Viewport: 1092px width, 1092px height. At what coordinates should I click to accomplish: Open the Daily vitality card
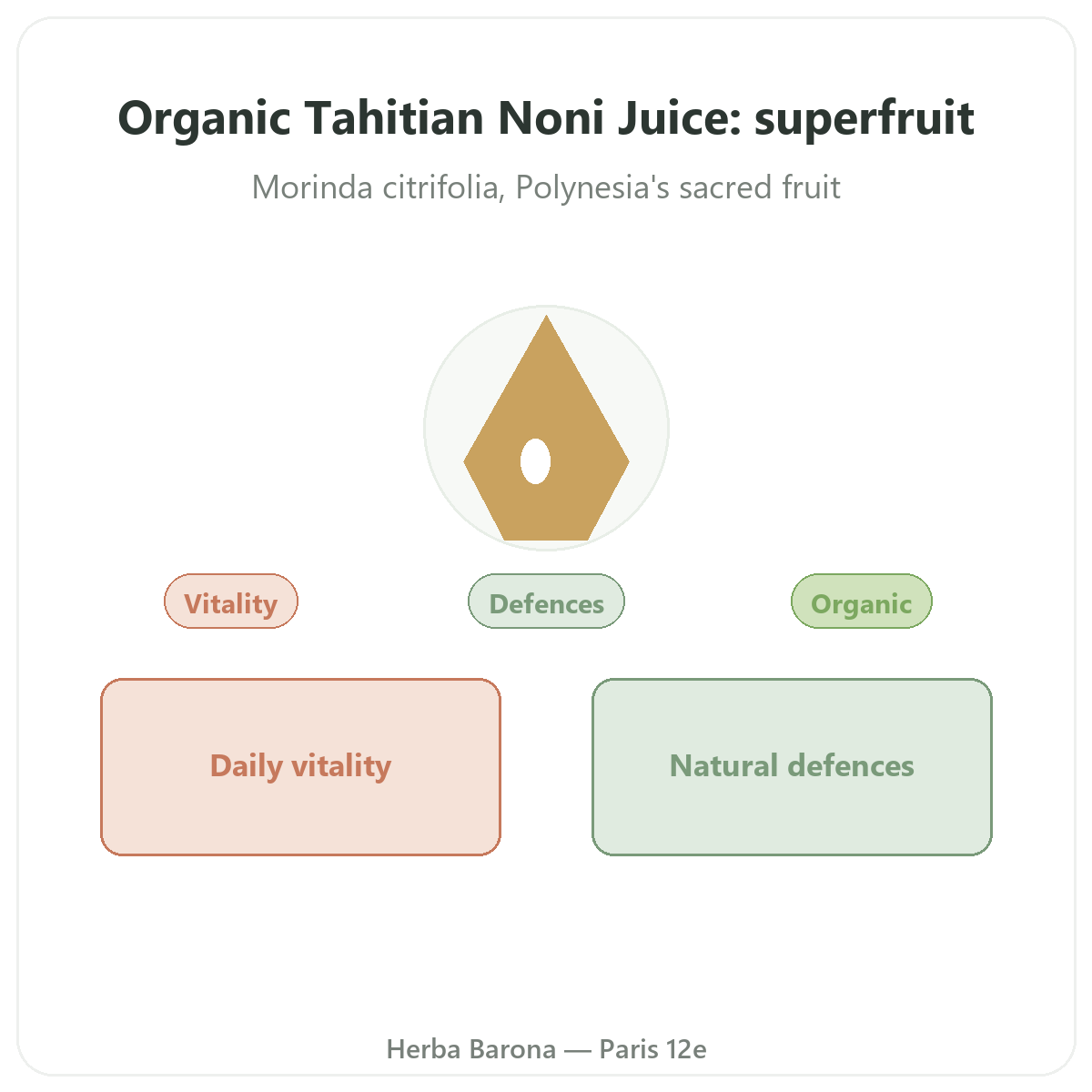click(x=300, y=767)
